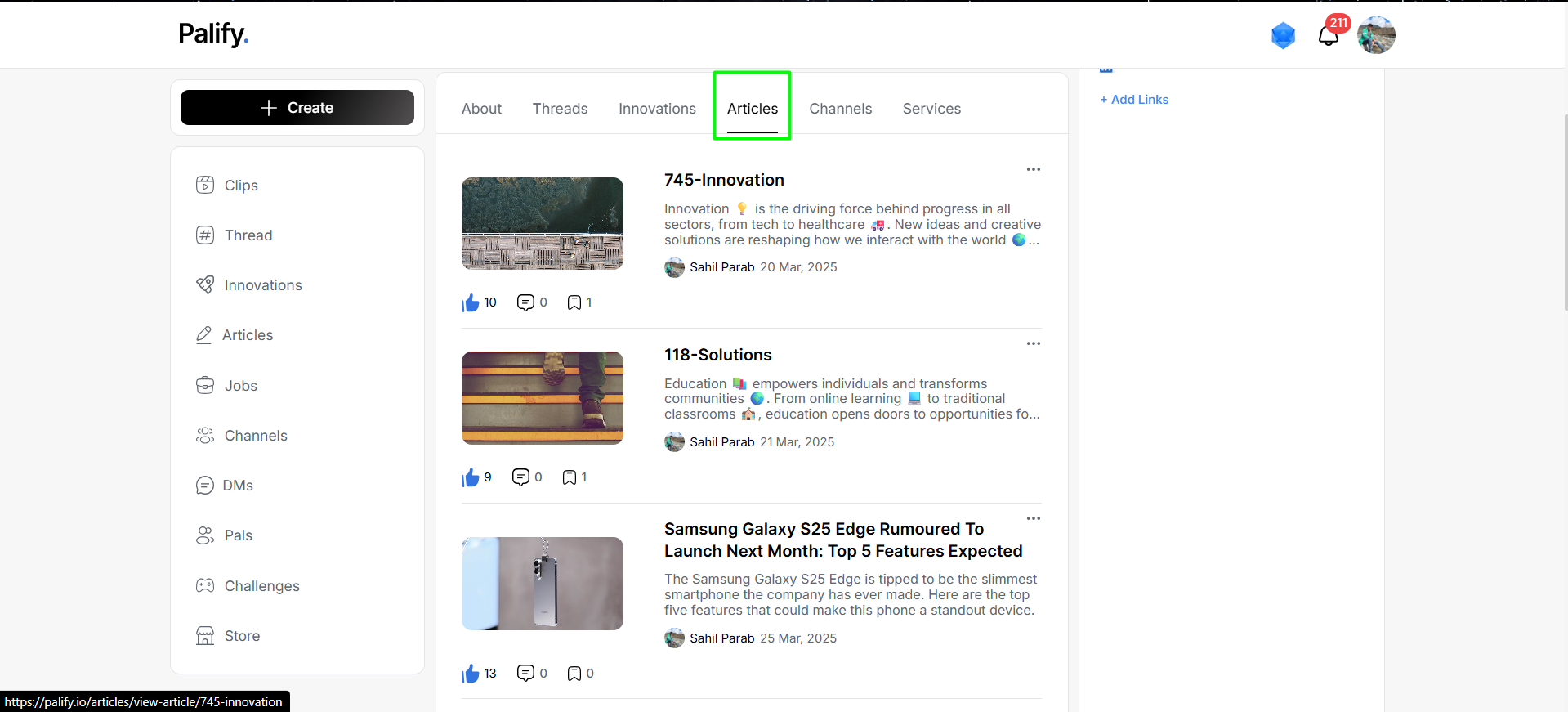Open Articles in the sidebar

pyautogui.click(x=235, y=335)
